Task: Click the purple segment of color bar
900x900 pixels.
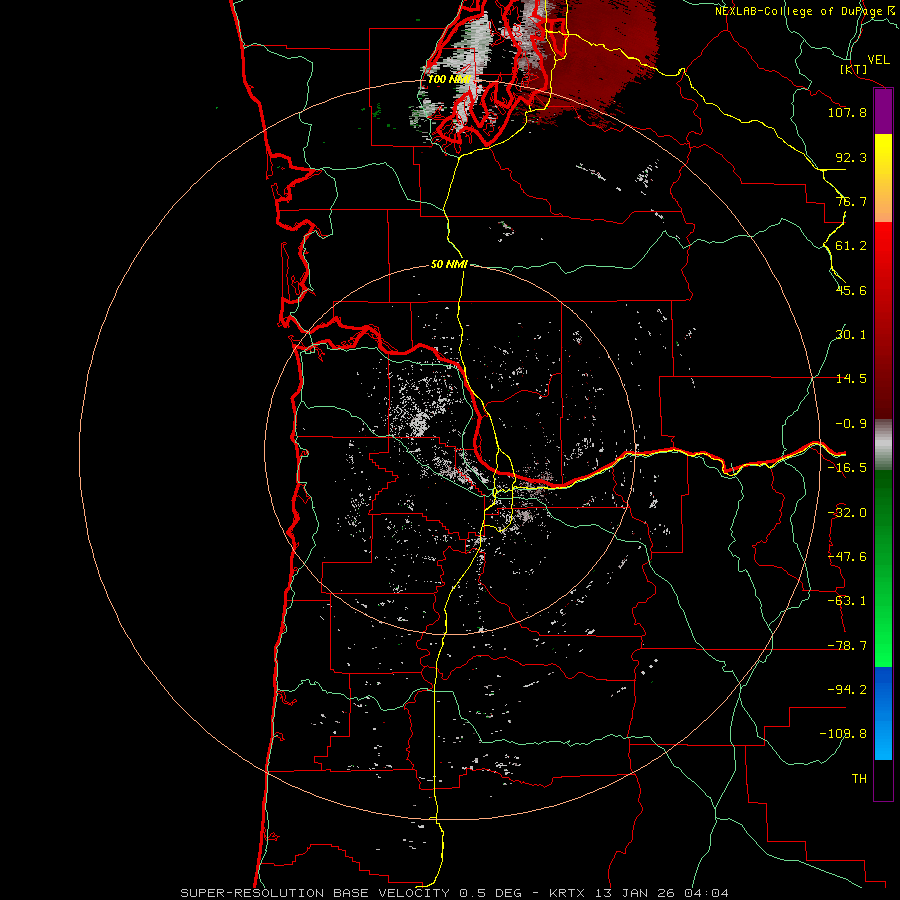Action: pyautogui.click(x=883, y=111)
